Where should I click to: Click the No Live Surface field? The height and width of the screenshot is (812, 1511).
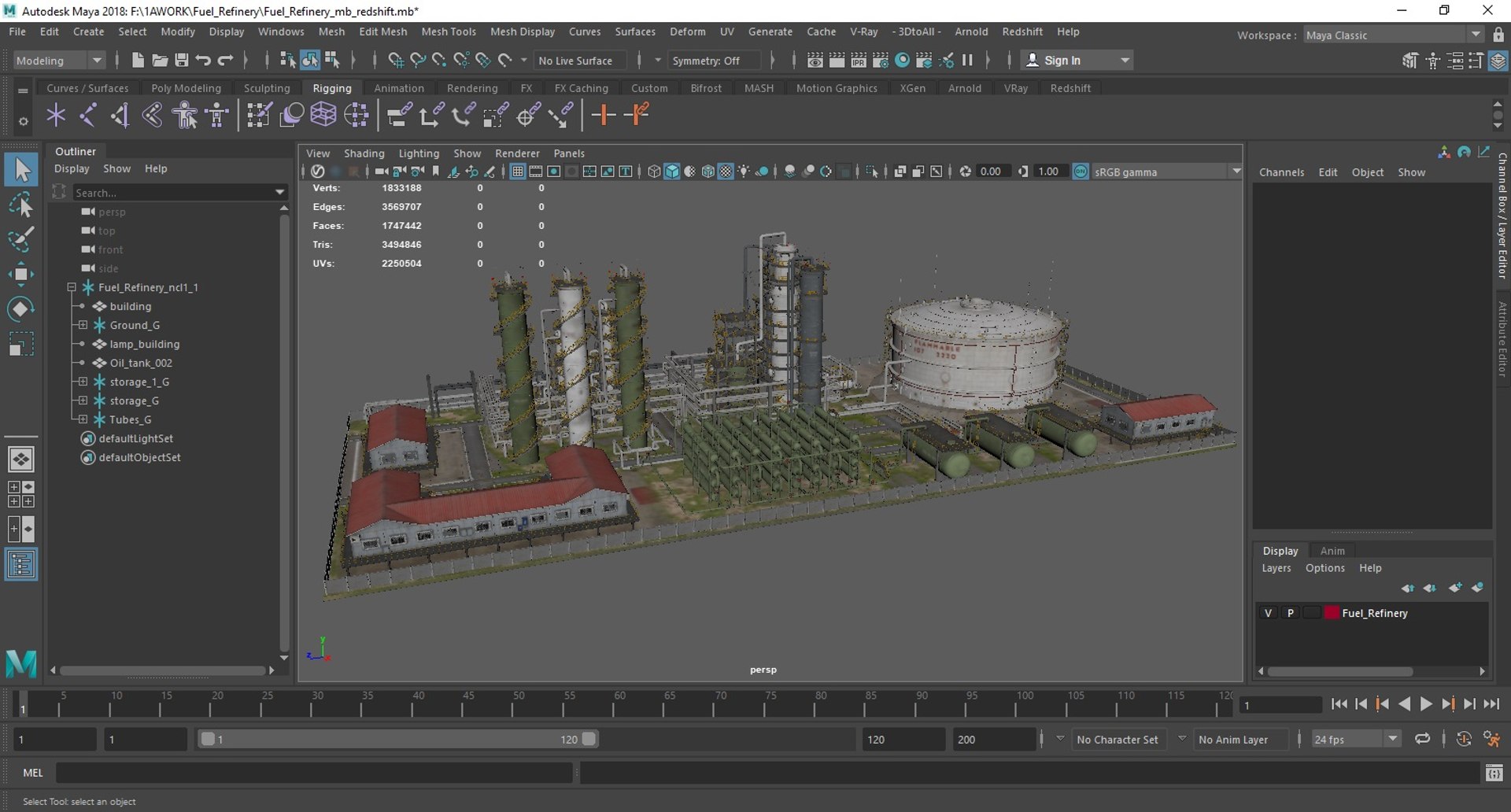tap(581, 61)
